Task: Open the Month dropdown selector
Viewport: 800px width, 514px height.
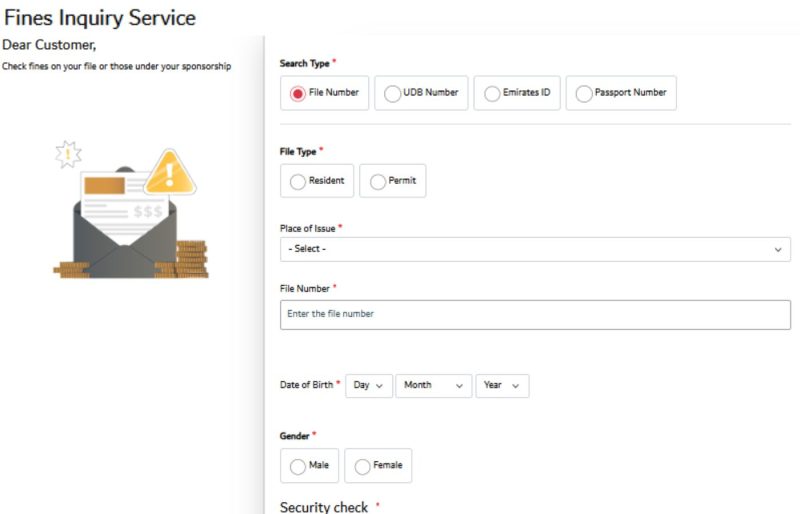Action: pos(432,385)
